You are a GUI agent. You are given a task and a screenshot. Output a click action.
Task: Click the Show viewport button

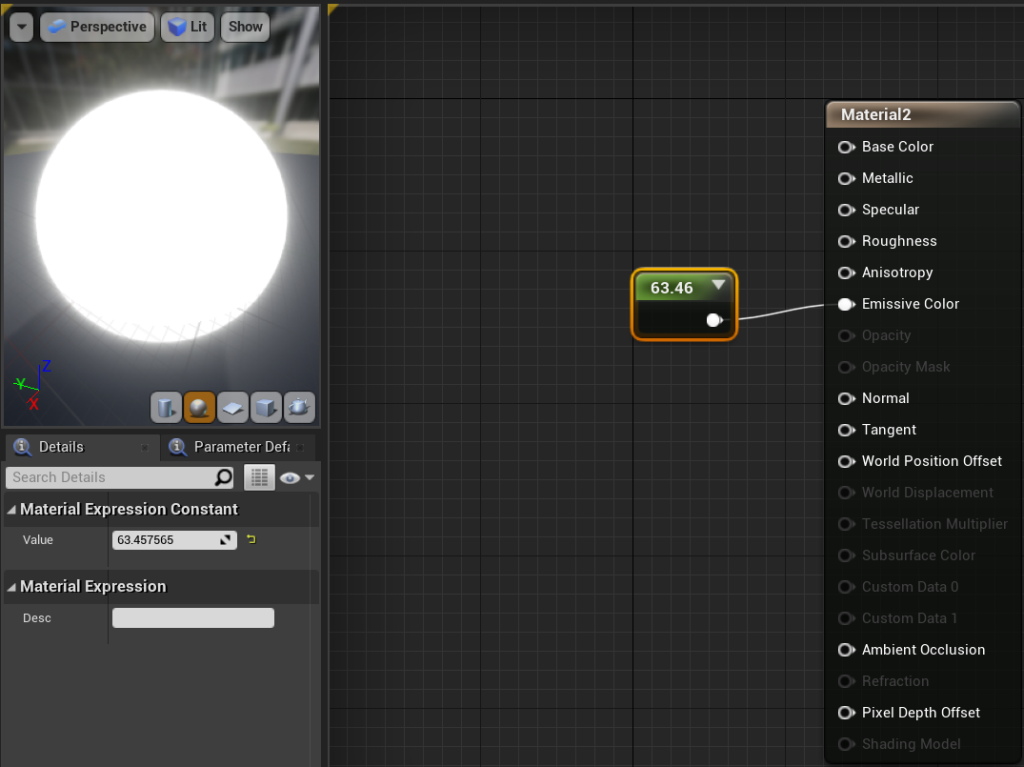click(x=245, y=27)
